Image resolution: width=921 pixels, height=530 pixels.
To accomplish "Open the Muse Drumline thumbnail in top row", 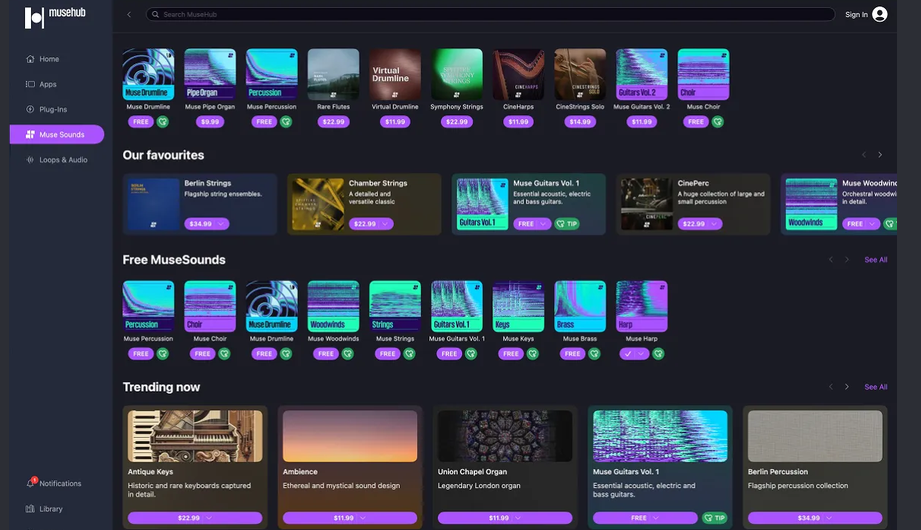I will point(148,74).
